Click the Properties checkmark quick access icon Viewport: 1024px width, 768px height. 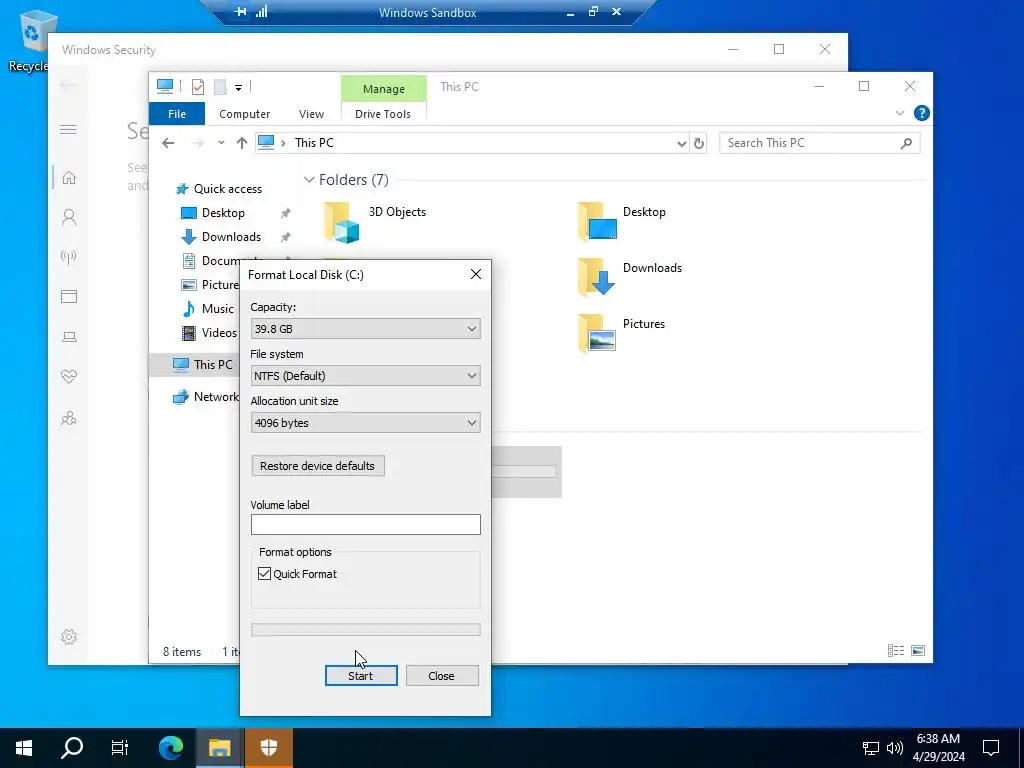[197, 87]
